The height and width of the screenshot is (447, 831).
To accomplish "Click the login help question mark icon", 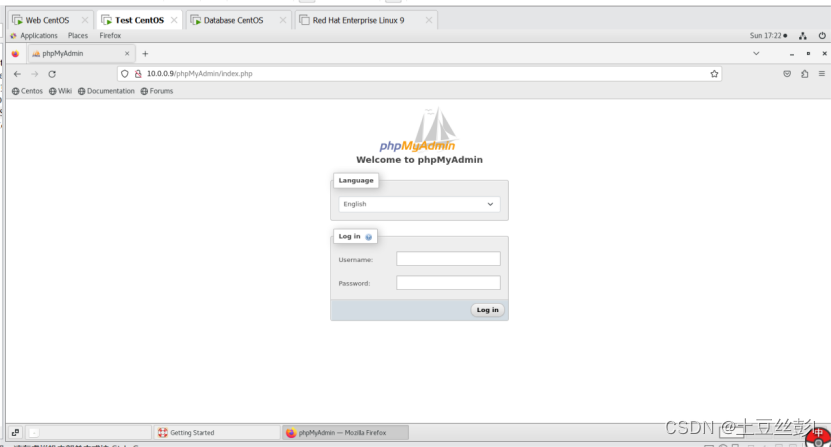I will click(368, 237).
